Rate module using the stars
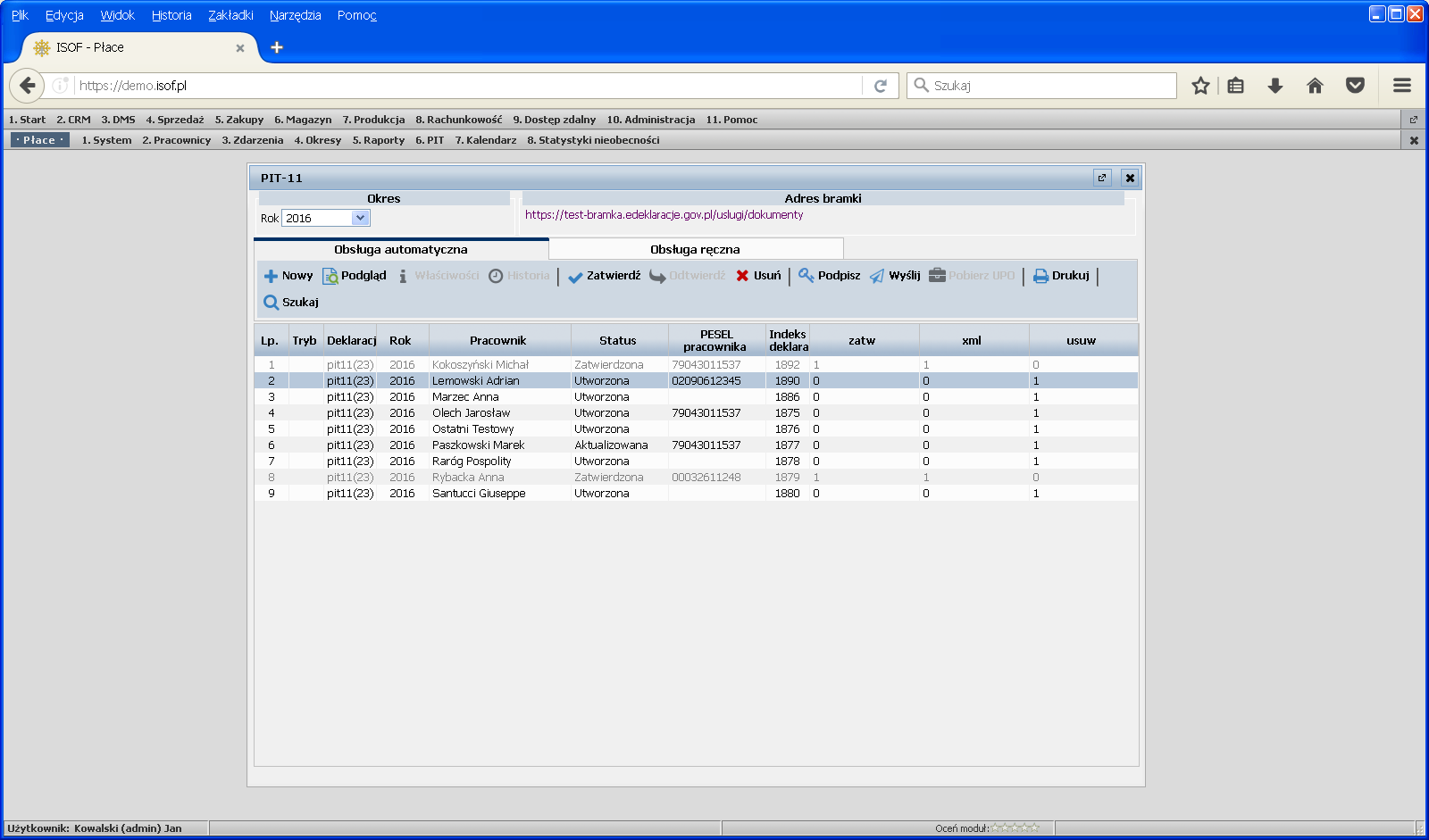Screen dimensions: 1429x840 point(1015,828)
